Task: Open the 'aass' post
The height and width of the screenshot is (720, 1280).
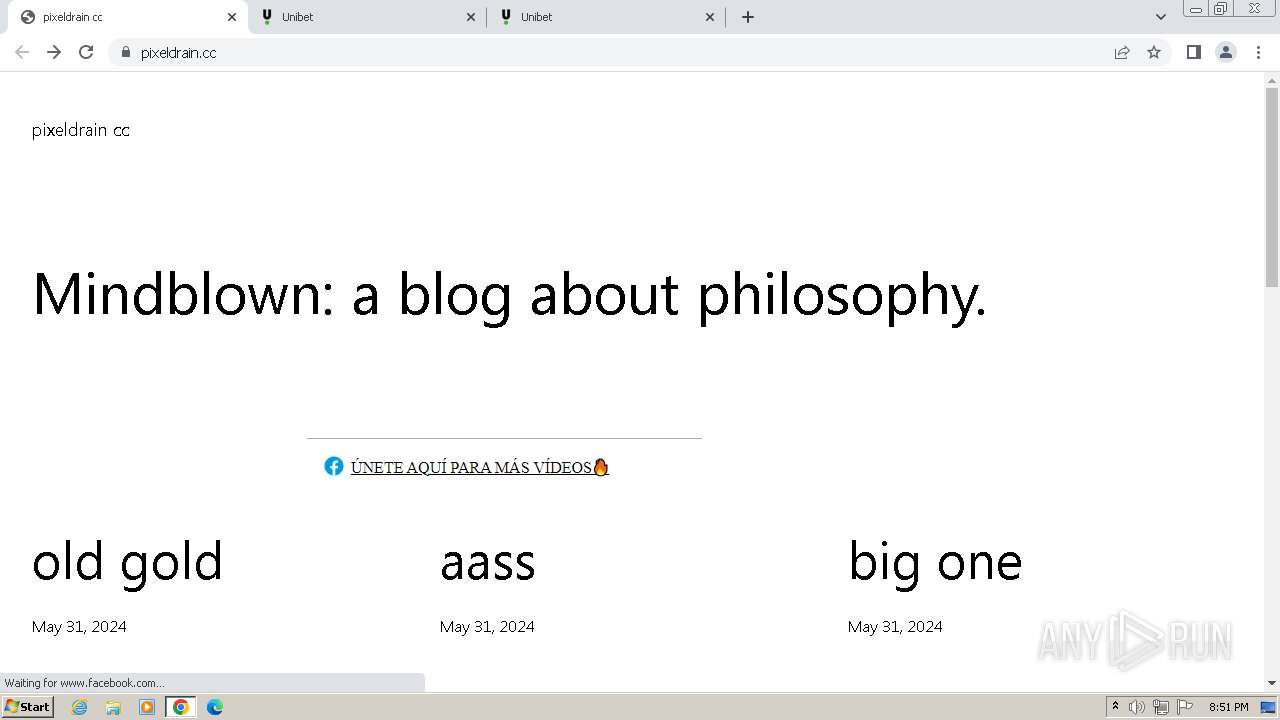Action: pyautogui.click(x=488, y=563)
